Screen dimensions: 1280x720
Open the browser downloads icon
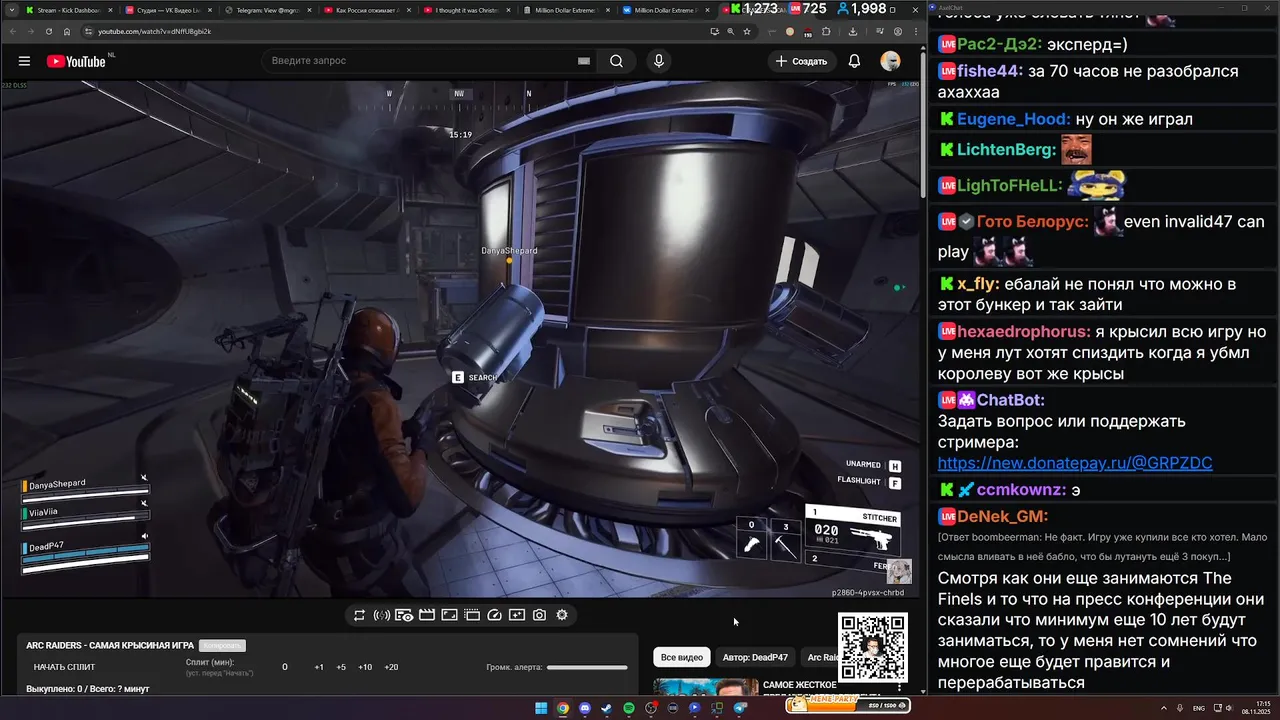point(853,31)
